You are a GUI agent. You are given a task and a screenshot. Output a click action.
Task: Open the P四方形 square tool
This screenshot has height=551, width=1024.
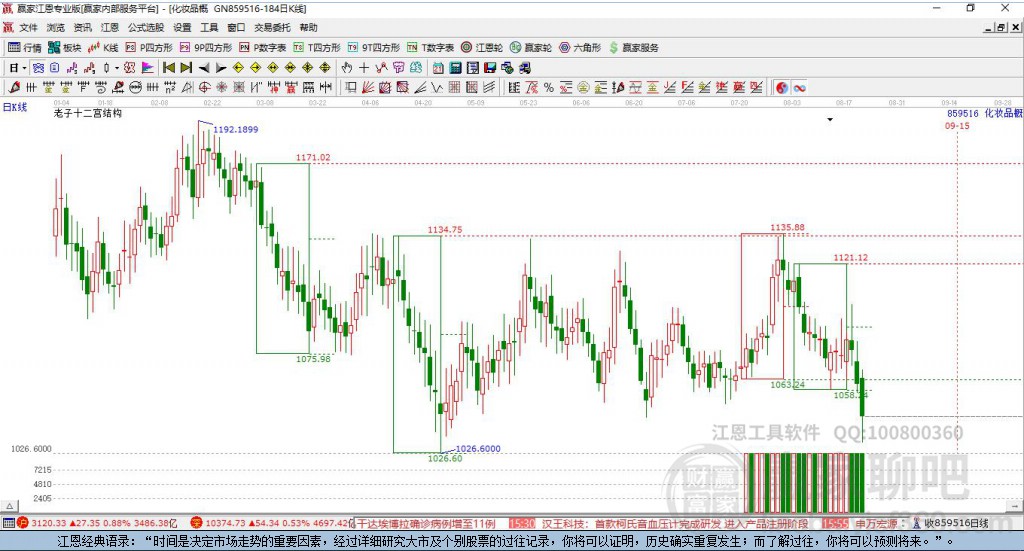[x=149, y=48]
